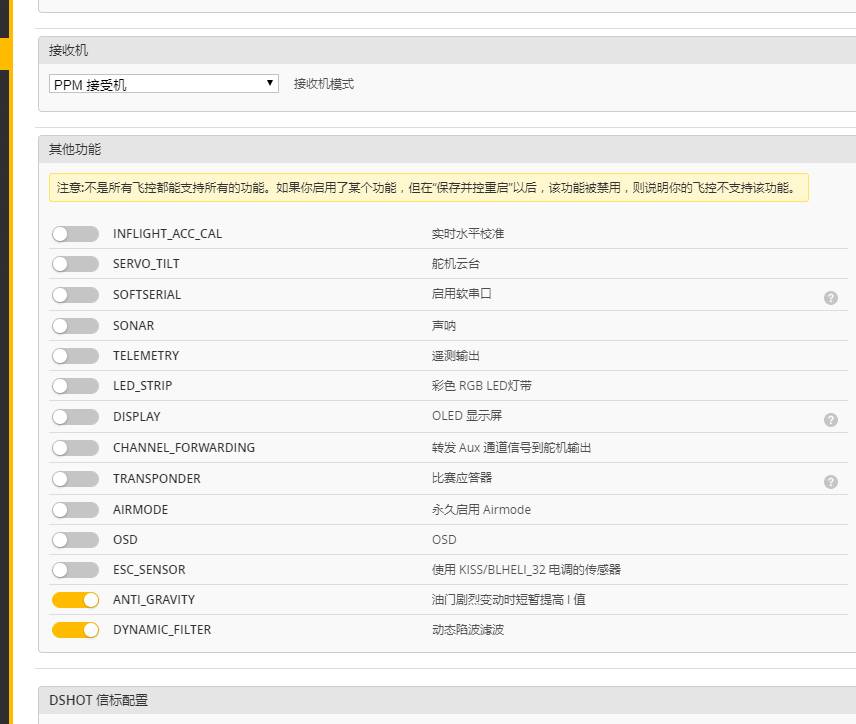Click the 永久启用 Airmode description
856x724 pixels.
[481, 510]
